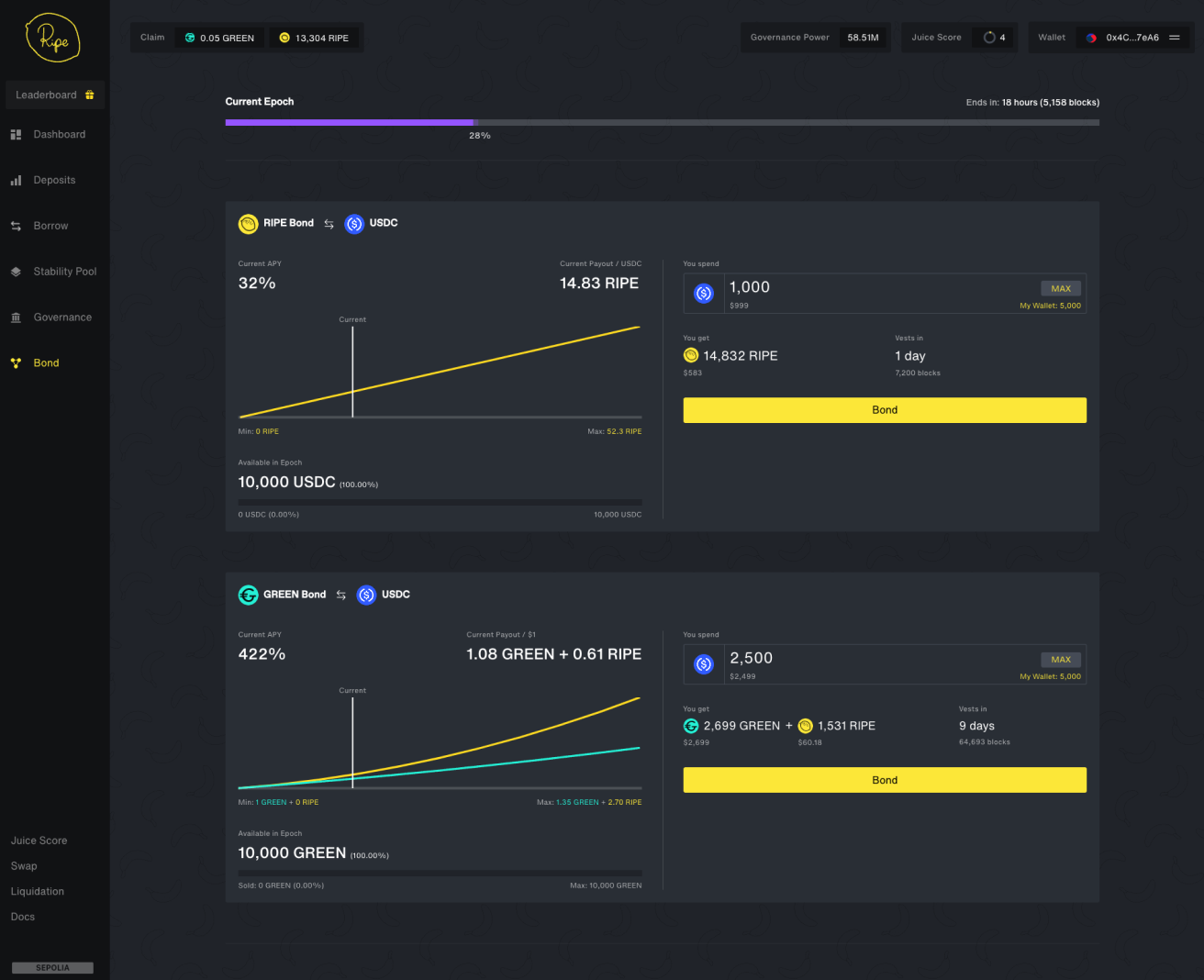The image size is (1204, 980).
Task: Click the 10,000 GREEN availability bar
Action: coord(440,873)
